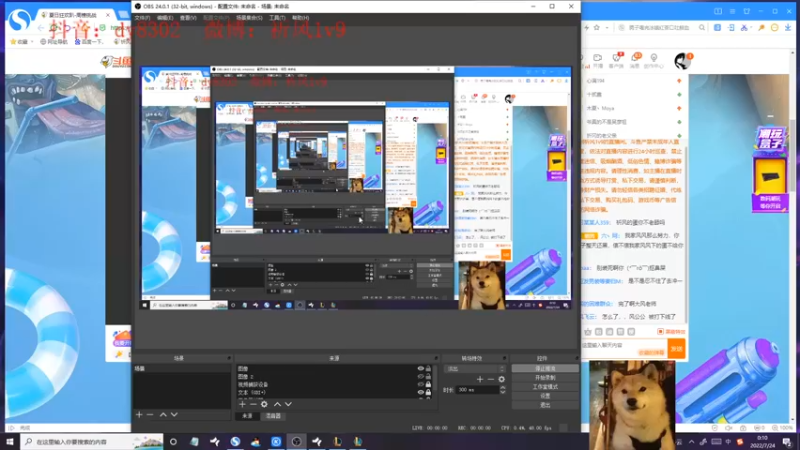800x450 pixels.
Task: Click the 开始录制 button
Action: click(x=545, y=378)
